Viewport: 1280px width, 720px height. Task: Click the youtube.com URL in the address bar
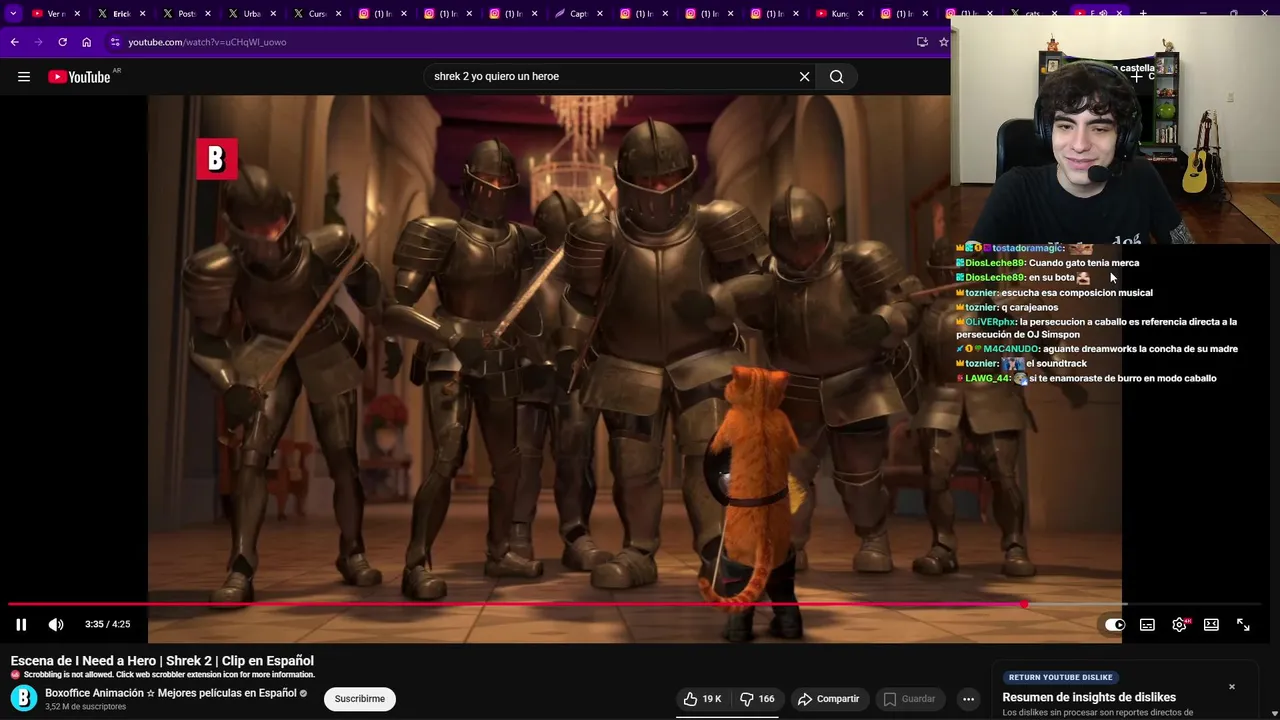point(207,42)
